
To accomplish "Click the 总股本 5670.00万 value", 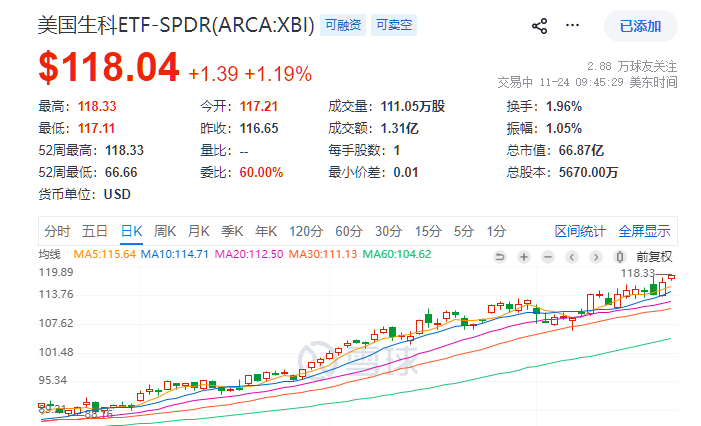I will point(588,172).
